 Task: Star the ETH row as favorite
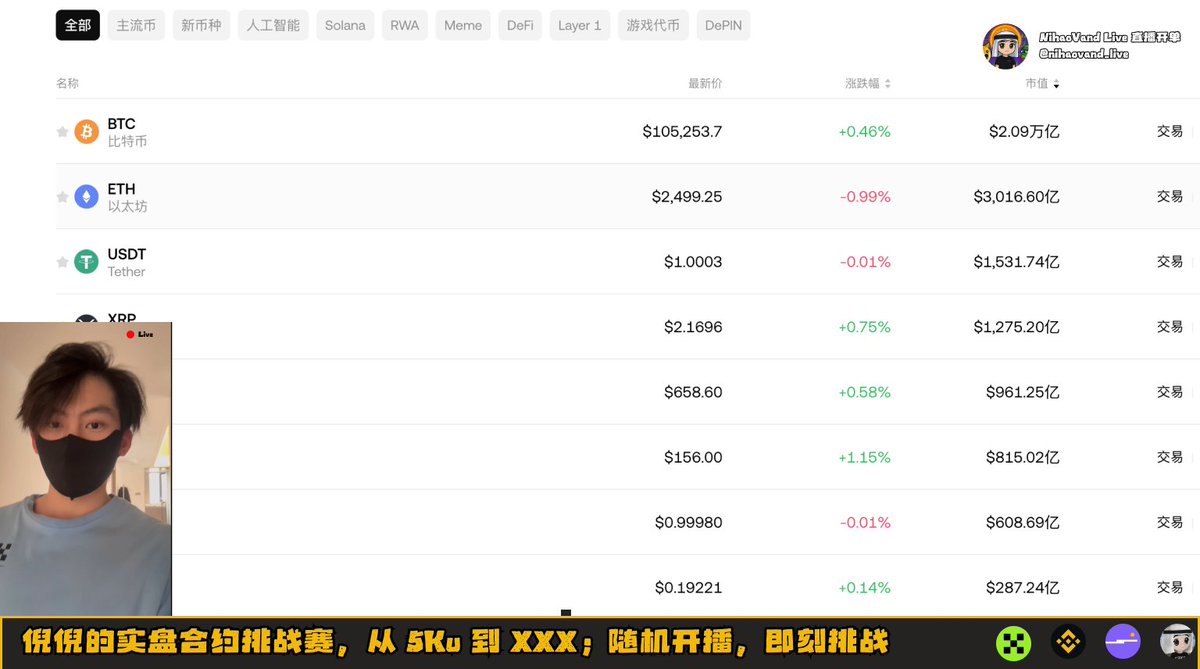click(62, 197)
